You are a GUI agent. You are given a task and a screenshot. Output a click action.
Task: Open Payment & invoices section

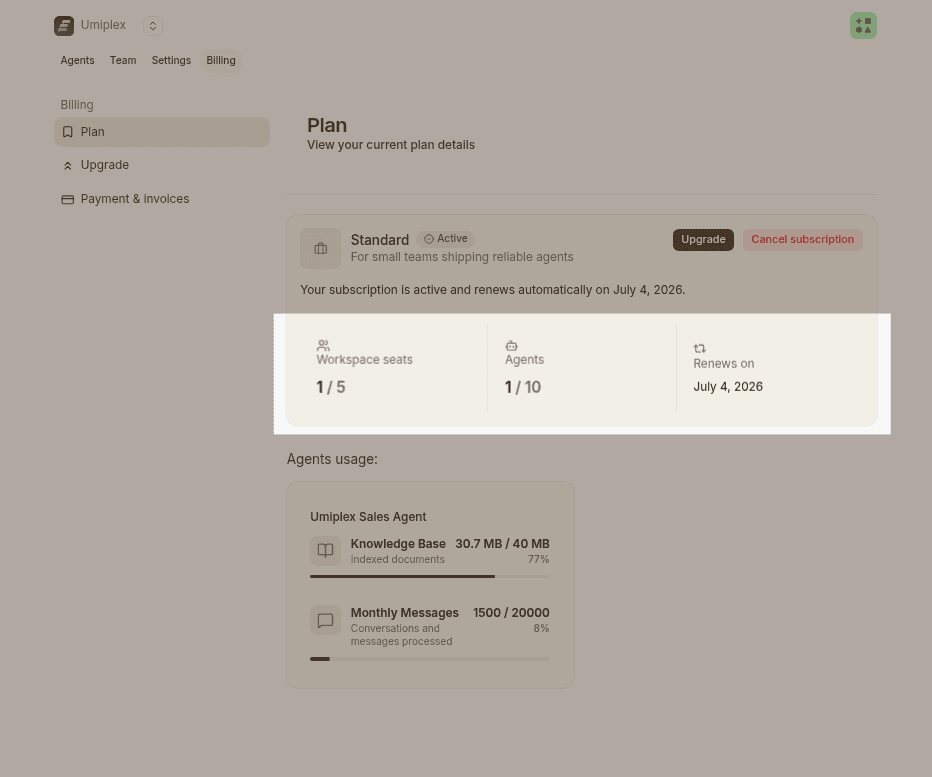[x=162, y=199]
